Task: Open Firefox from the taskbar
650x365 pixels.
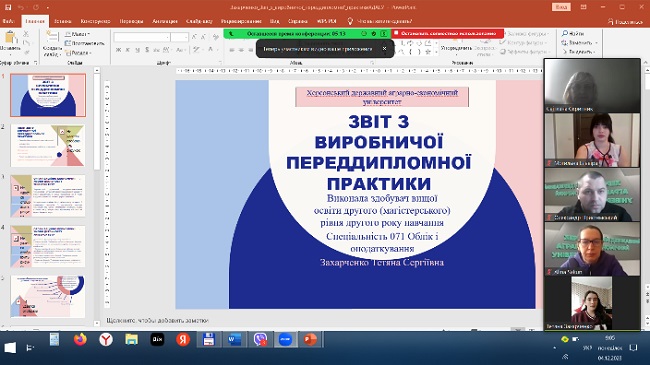Action: (80, 340)
